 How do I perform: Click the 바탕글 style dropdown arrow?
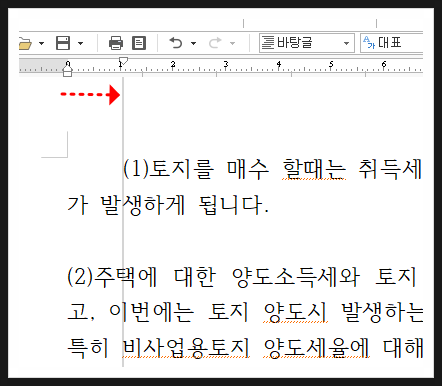pos(346,43)
